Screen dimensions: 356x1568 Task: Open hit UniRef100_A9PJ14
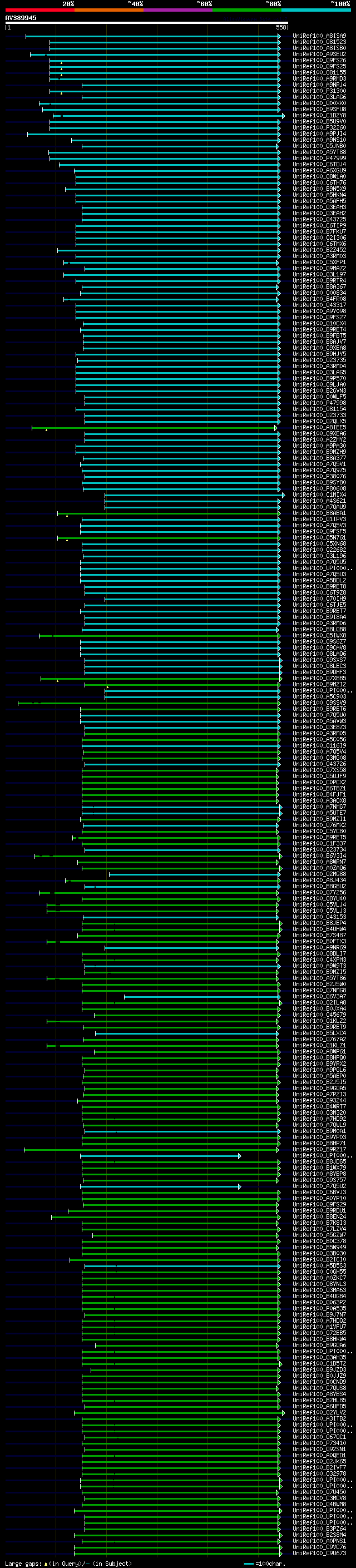click(x=319, y=134)
